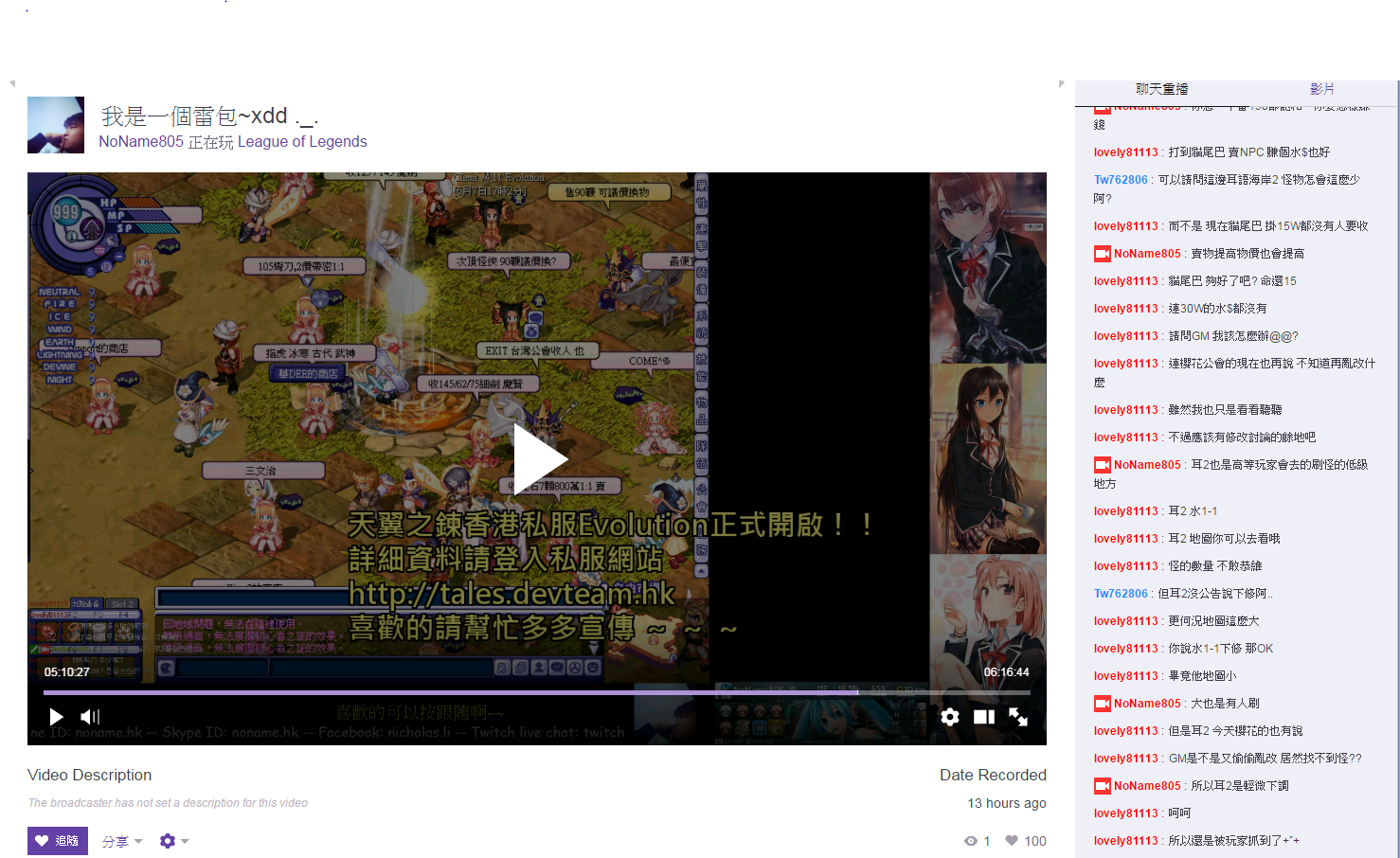Click the chat message 貓尾巴 夠好了吧
The height and width of the screenshot is (858, 1400).
pos(1231,281)
